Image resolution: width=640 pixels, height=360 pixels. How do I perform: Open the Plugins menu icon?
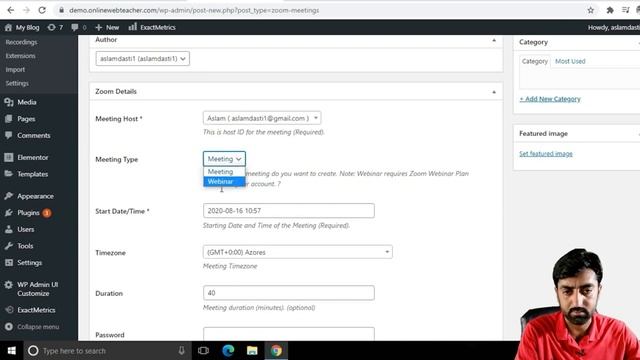[9, 213]
